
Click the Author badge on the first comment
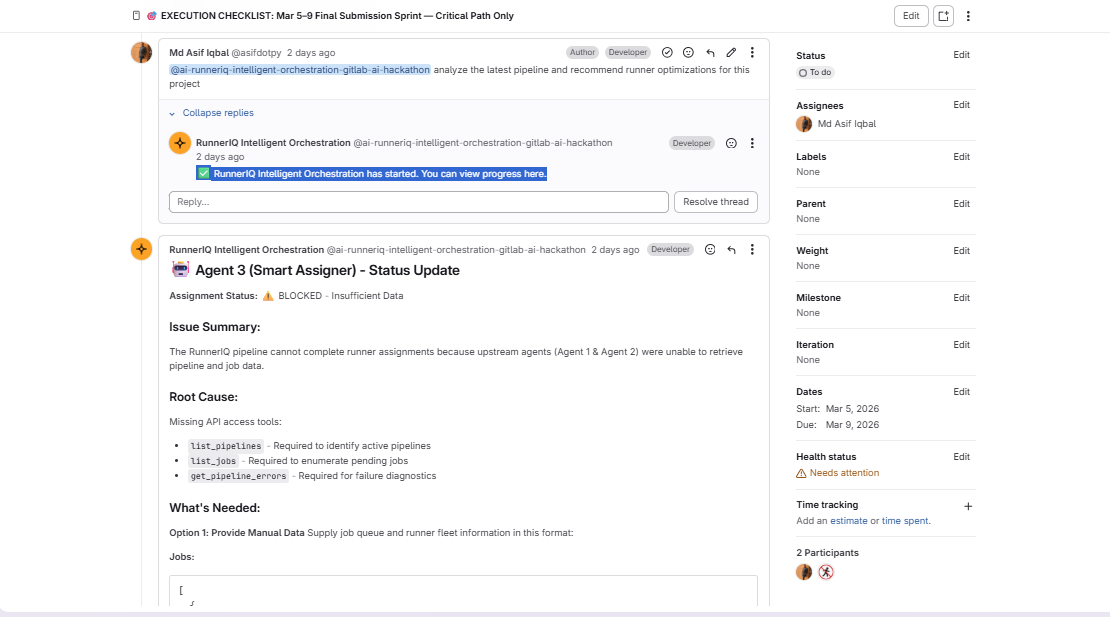pyautogui.click(x=583, y=52)
